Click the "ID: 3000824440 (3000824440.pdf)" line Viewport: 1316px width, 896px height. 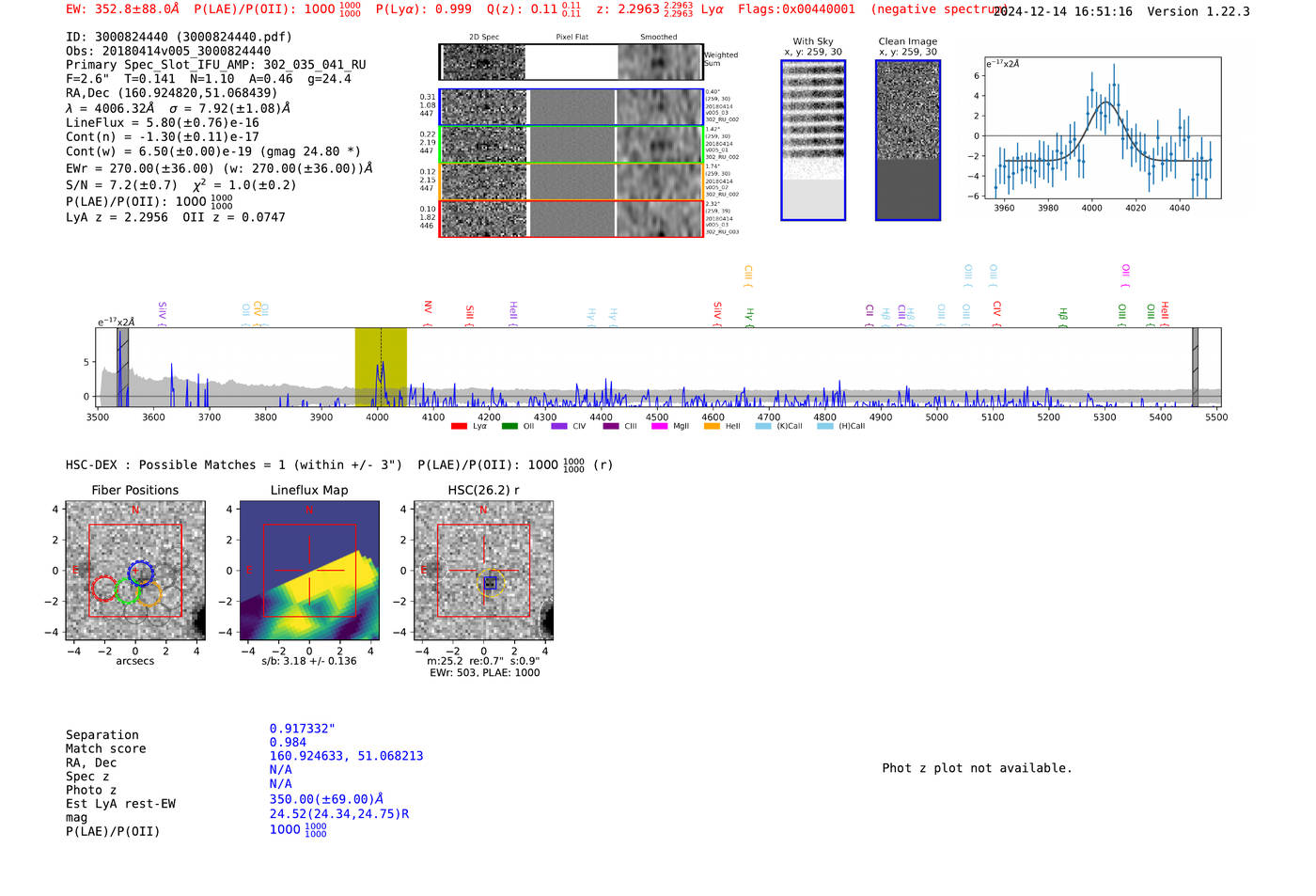click(x=179, y=37)
